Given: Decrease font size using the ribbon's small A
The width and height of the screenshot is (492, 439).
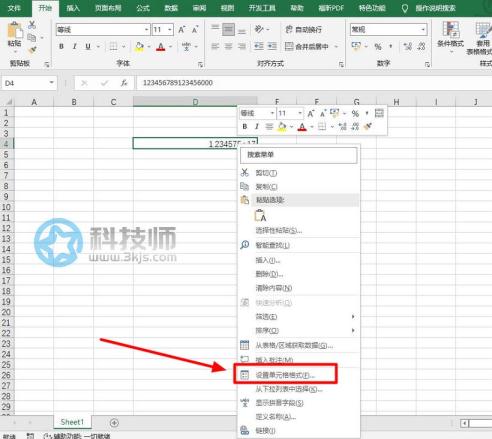Looking at the screenshot, I should click(x=195, y=30).
